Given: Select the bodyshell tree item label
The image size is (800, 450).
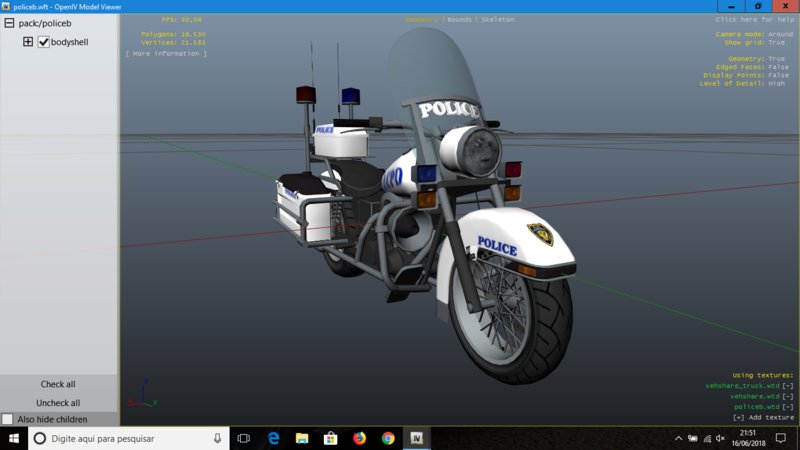Looking at the screenshot, I should click(69, 42).
